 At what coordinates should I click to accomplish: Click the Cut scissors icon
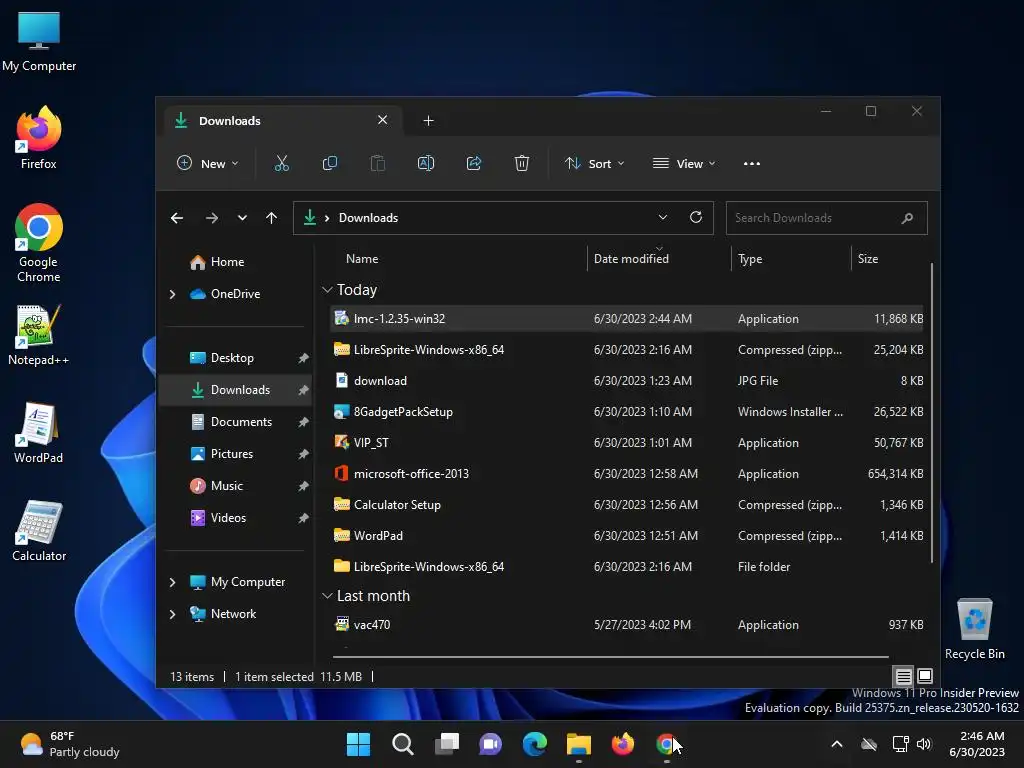point(281,163)
